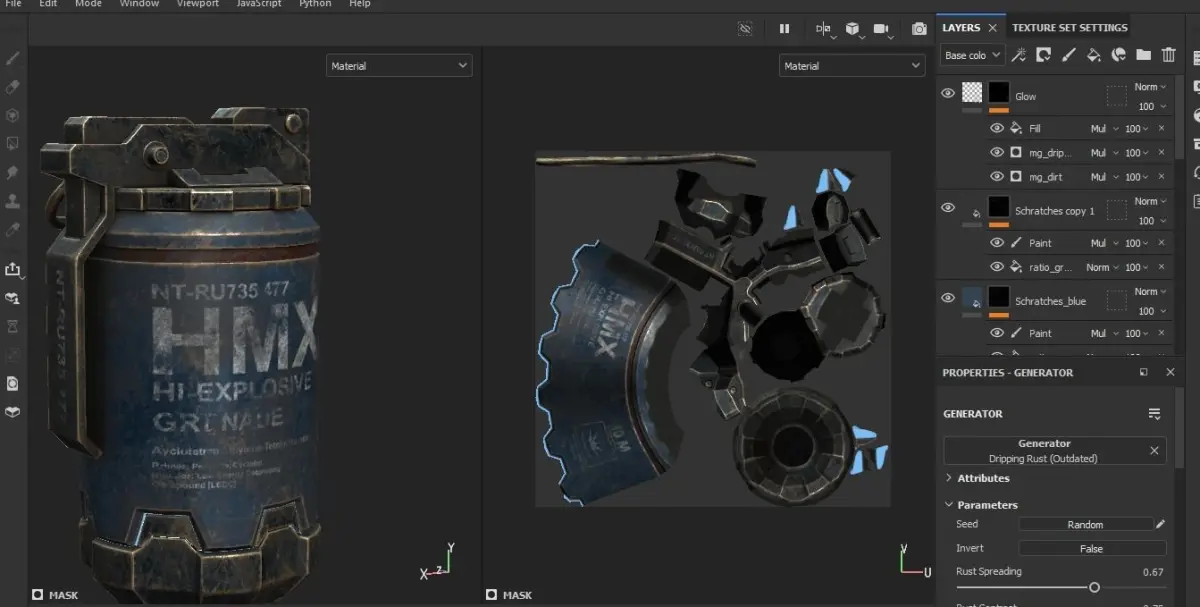The image size is (1200, 607).
Task: Click the Add effect magic wand icon
Action: point(1019,55)
